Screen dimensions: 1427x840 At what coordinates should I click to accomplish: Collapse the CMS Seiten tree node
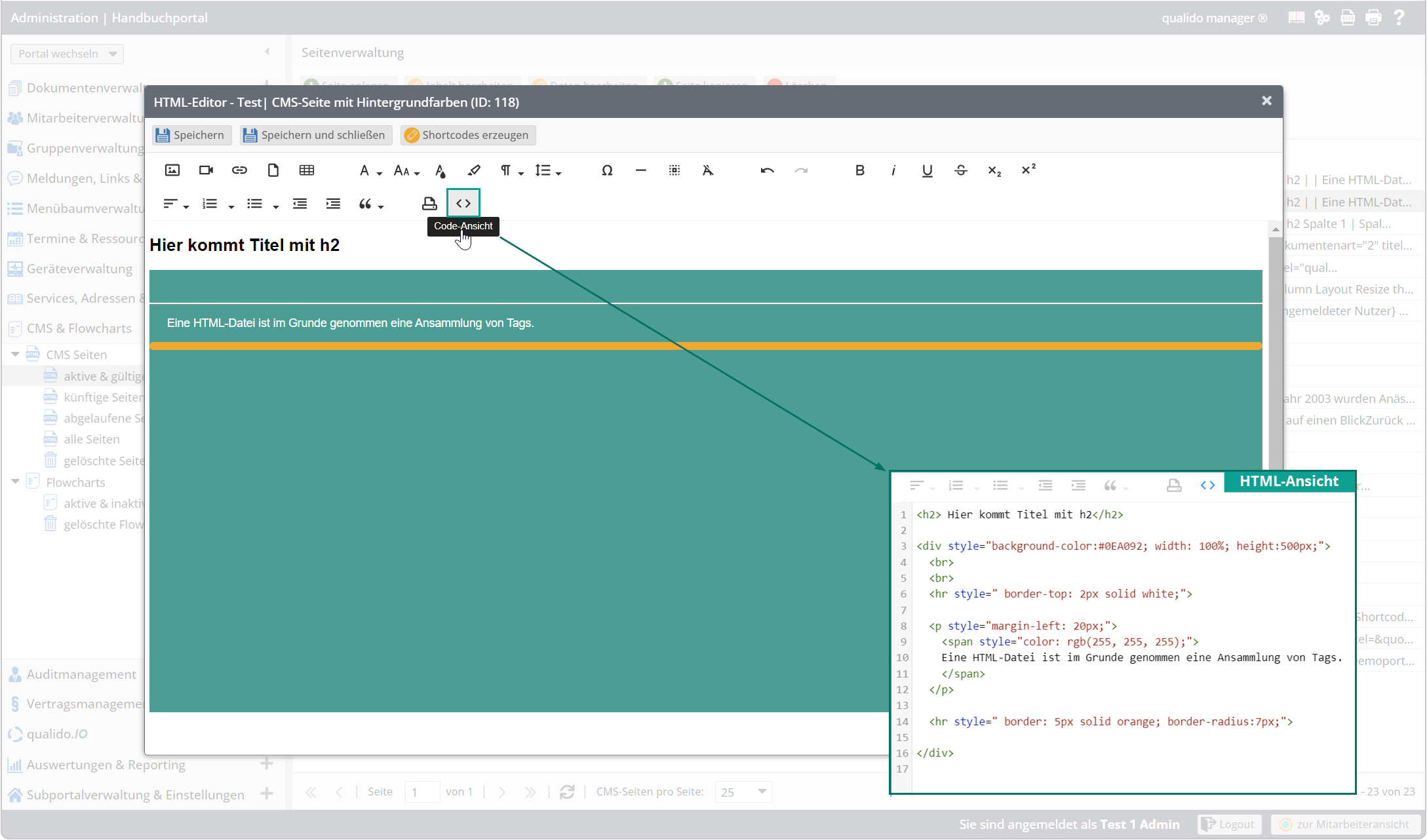15,354
